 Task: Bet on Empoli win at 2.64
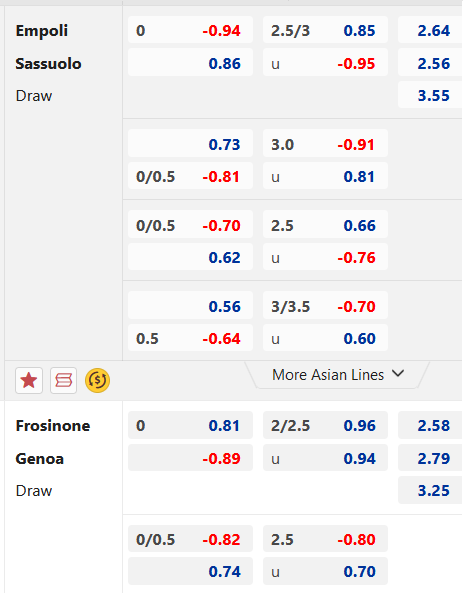click(x=430, y=30)
